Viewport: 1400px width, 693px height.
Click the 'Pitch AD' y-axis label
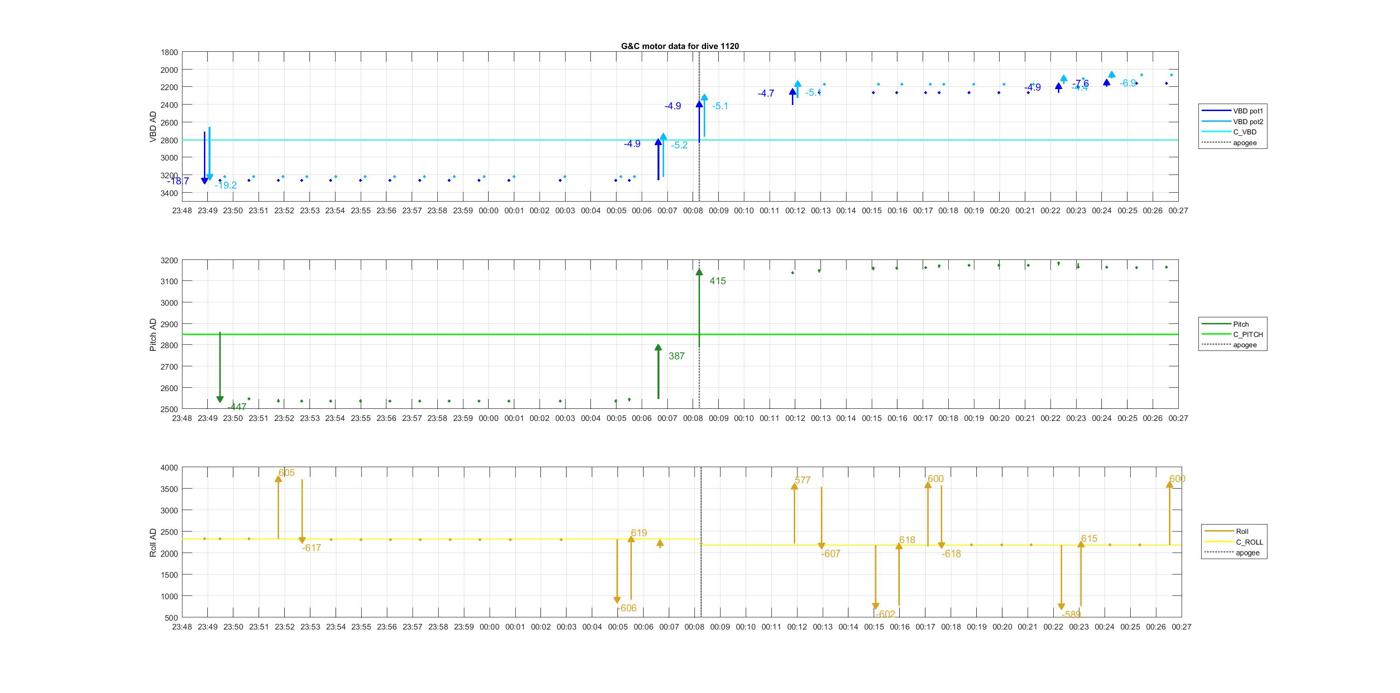153,335
